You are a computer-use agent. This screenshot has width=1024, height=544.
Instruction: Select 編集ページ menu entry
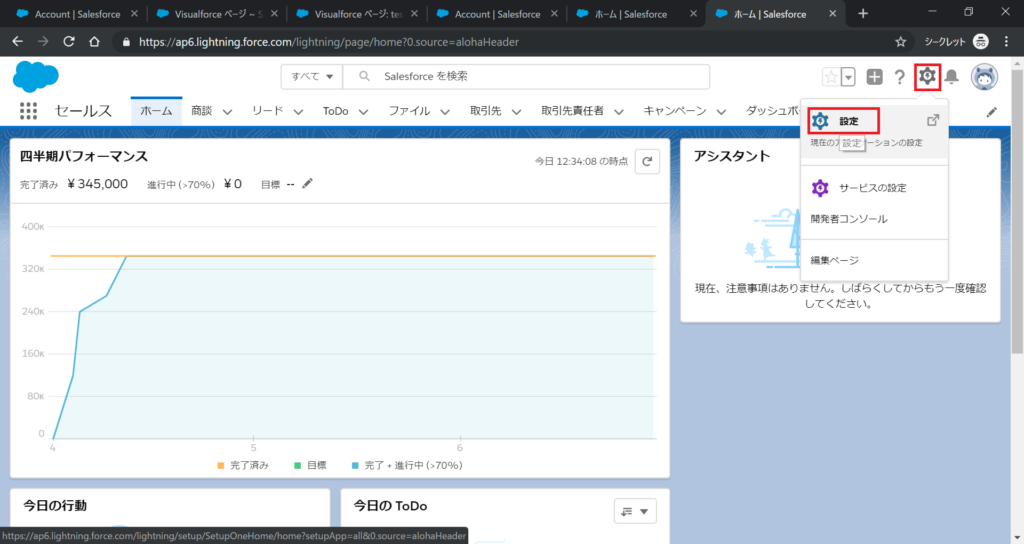click(x=834, y=260)
